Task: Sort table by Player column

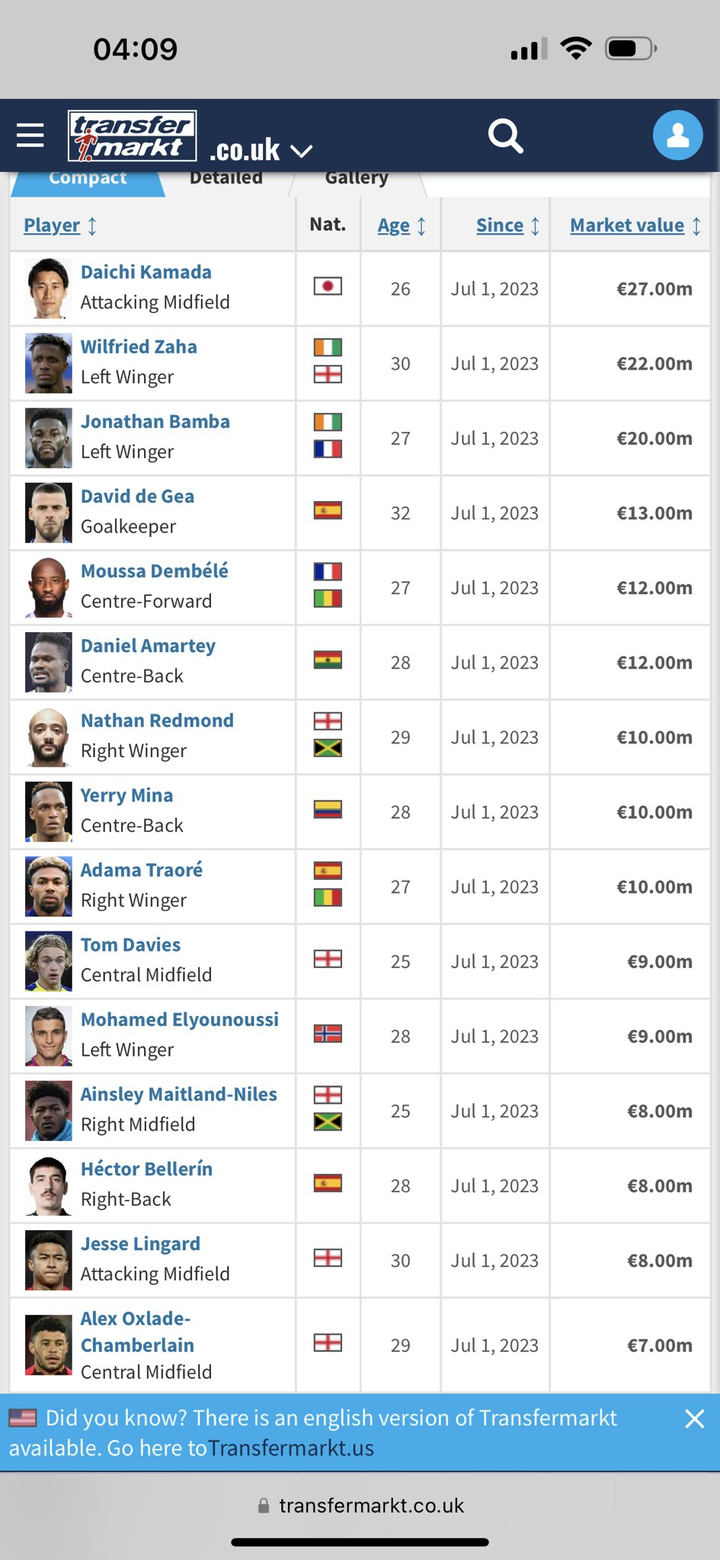Action: (60, 226)
